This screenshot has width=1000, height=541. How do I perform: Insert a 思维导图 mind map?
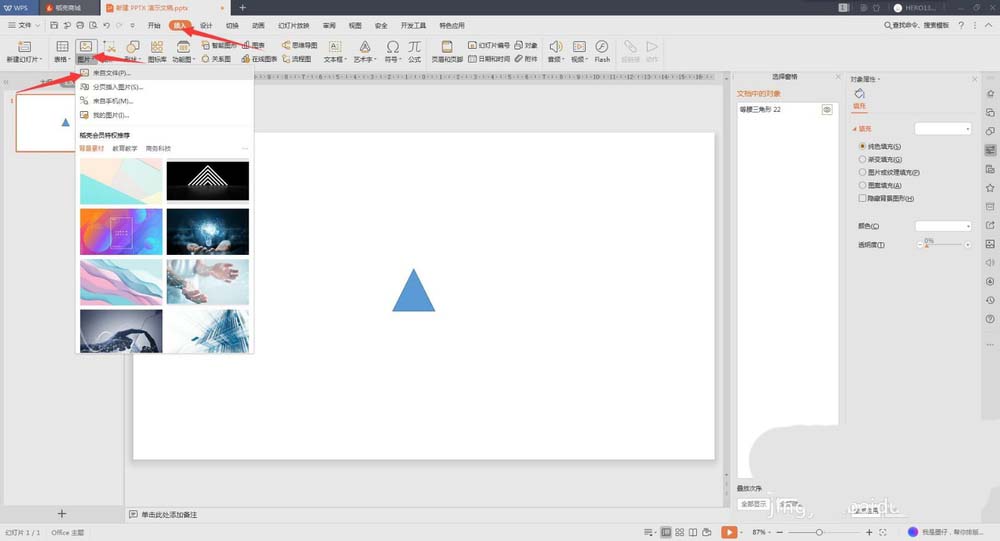(x=299, y=45)
